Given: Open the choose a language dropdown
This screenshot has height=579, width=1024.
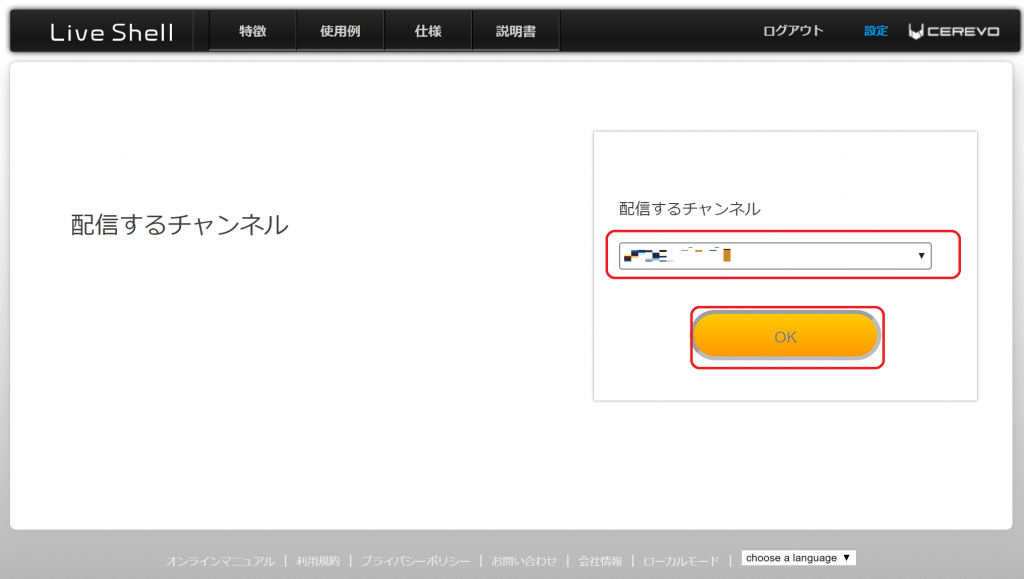Looking at the screenshot, I should [x=795, y=559].
